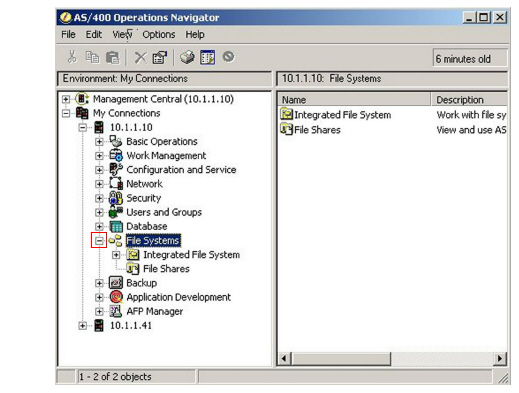Viewport: 519px width, 393px height.
Task: Collapse the File Systems node
Action: [99, 241]
